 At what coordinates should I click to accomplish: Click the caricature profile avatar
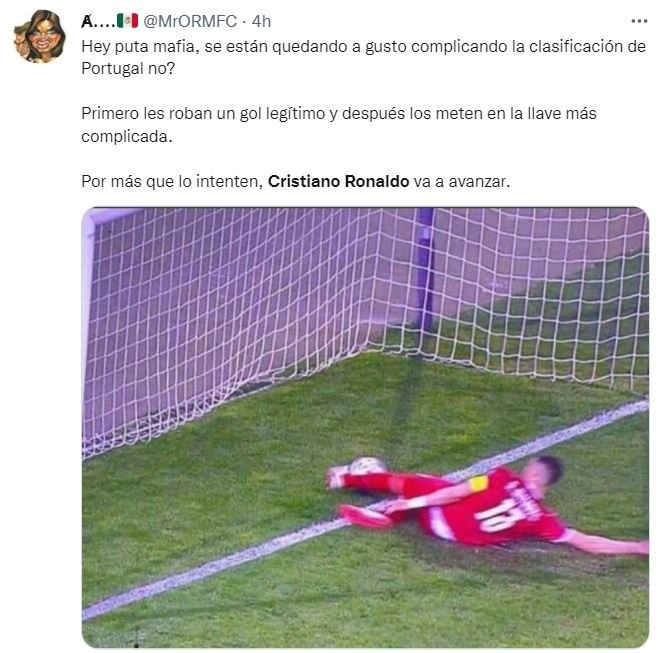(40, 36)
